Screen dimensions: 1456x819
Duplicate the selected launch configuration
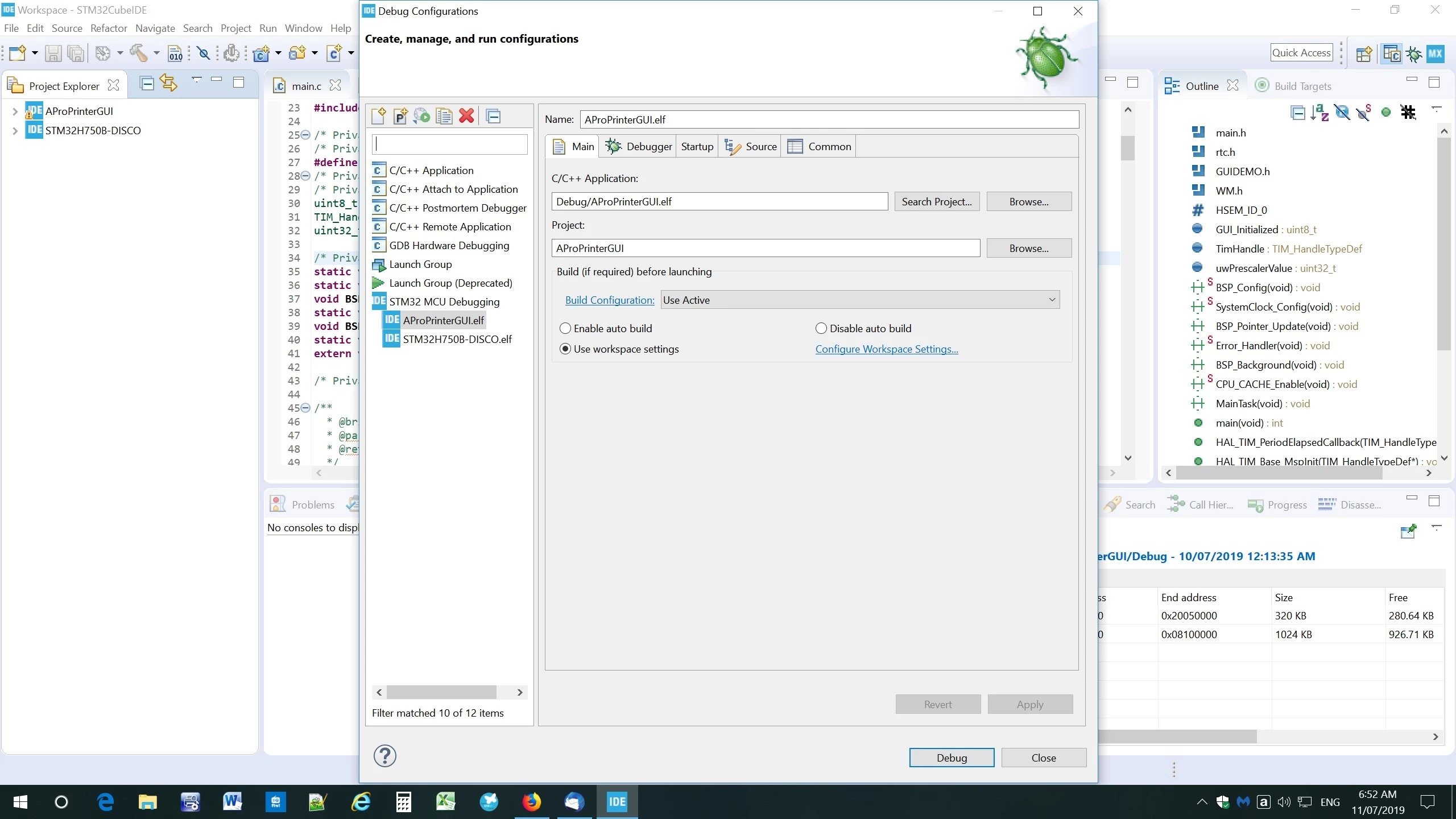point(444,116)
